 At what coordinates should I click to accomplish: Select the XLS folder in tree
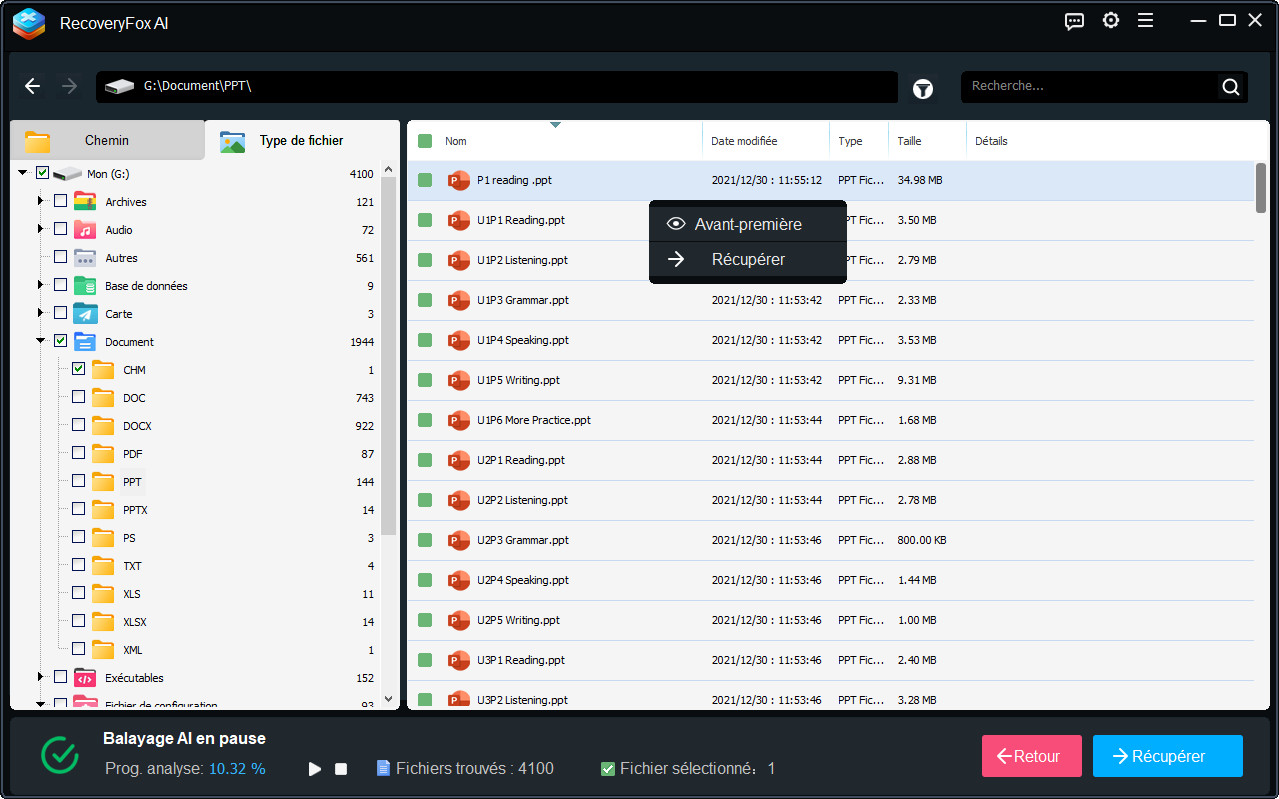pyautogui.click(x=132, y=593)
